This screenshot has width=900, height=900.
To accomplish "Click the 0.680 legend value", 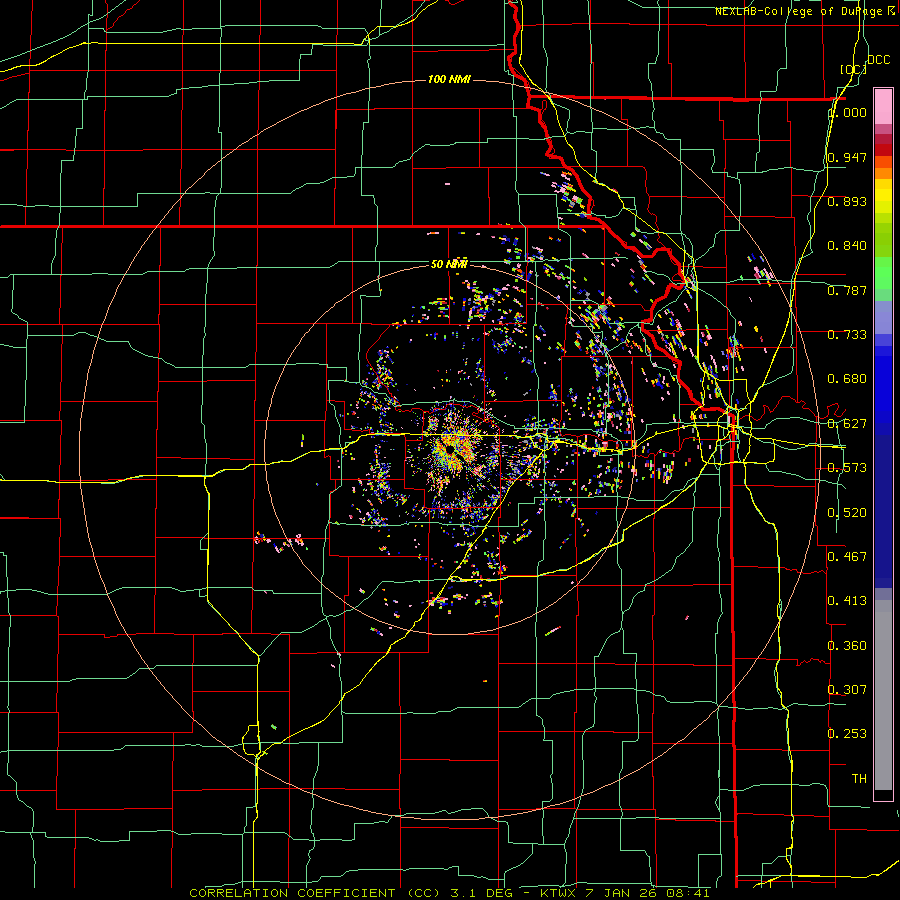I will (847, 379).
